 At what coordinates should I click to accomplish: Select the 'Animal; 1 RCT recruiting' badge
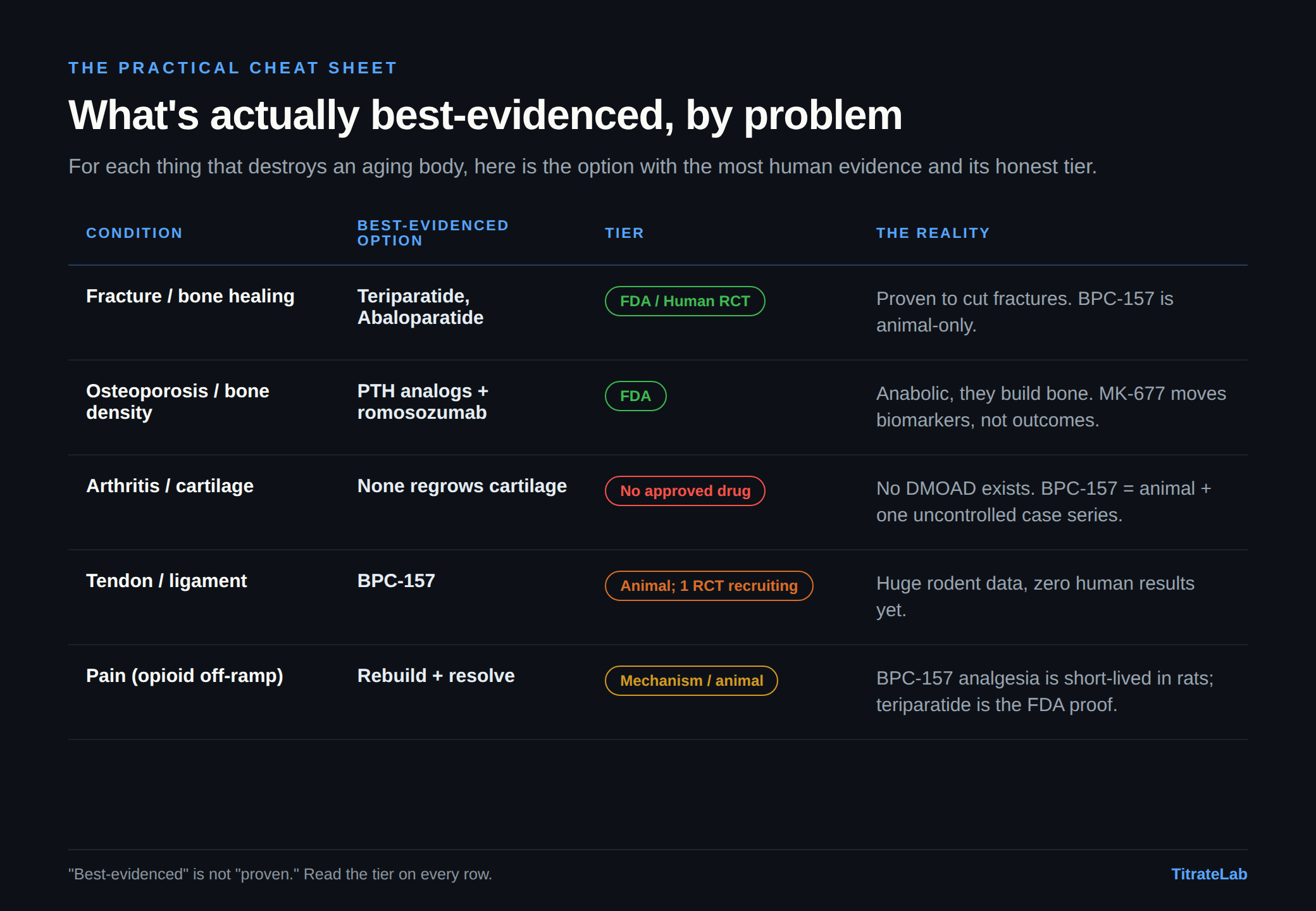[709, 586]
